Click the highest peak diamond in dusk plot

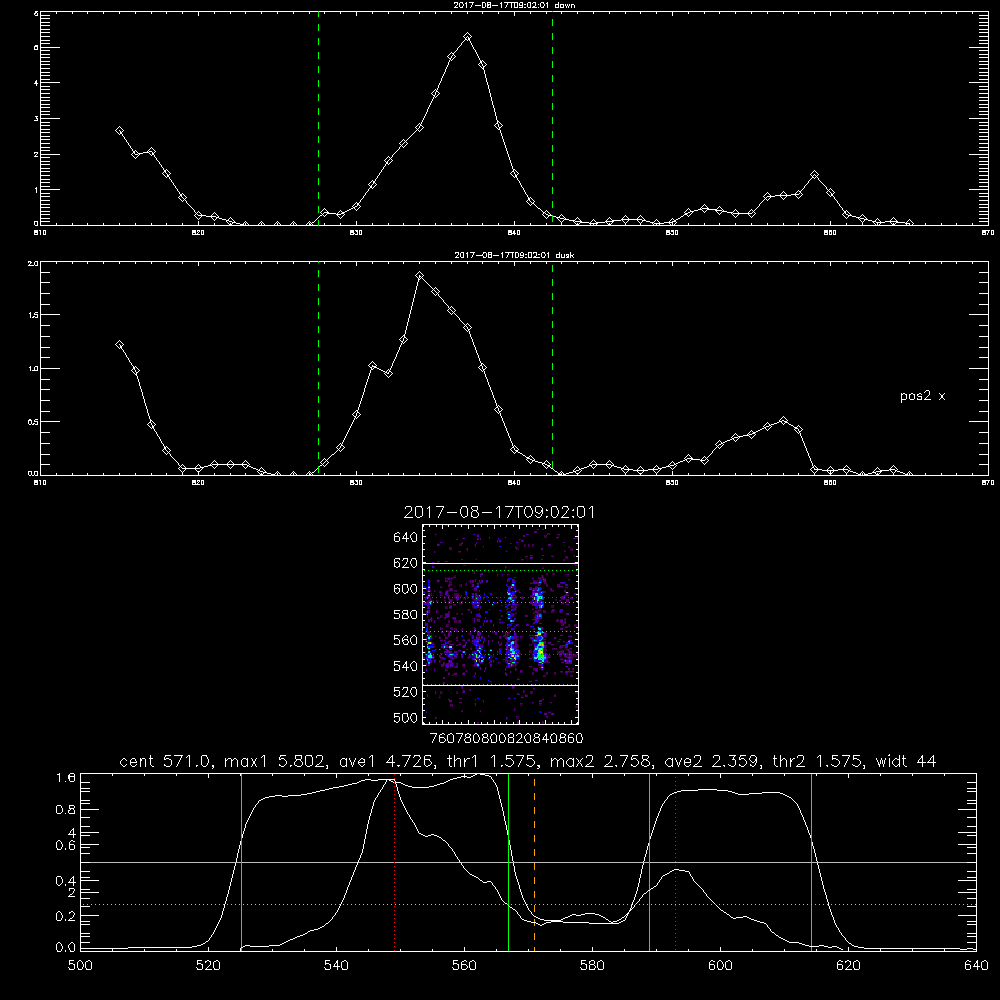[419, 276]
